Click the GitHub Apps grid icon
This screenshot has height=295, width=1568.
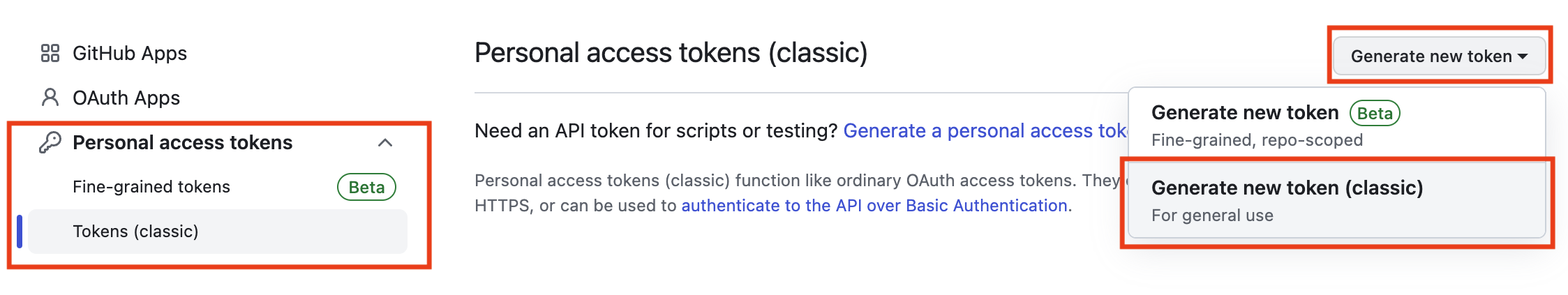point(50,53)
